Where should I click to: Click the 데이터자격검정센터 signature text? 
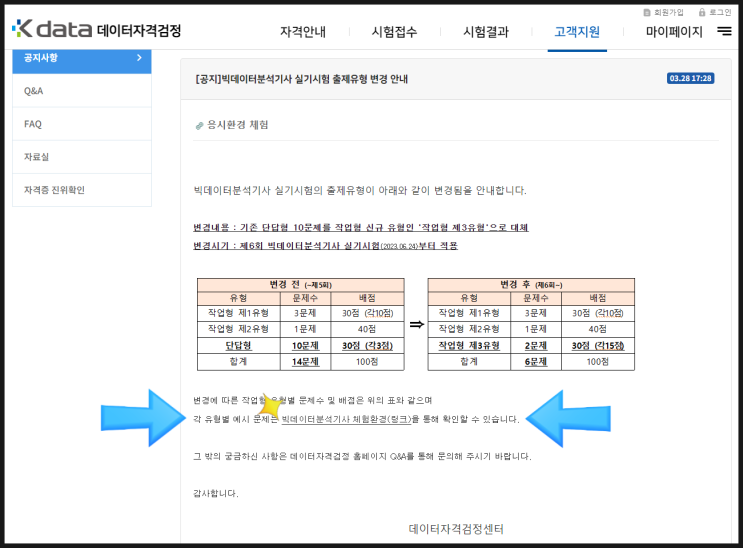click(x=456, y=529)
